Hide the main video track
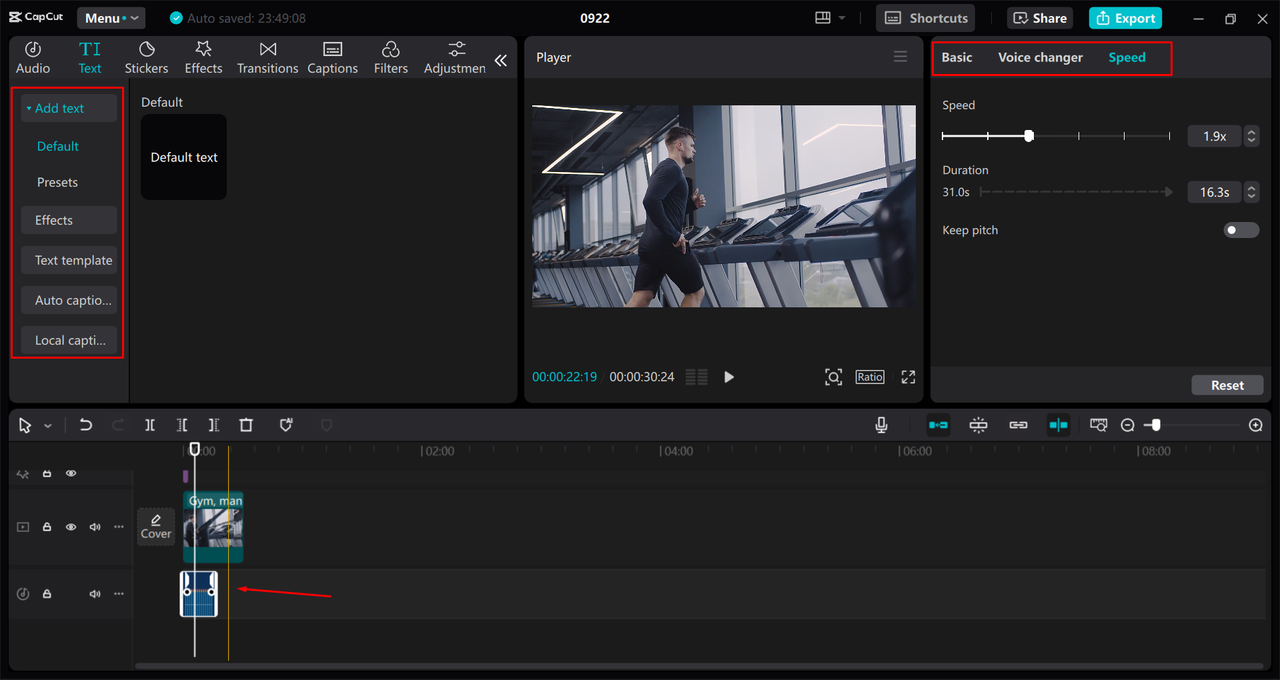Viewport: 1280px width, 680px height. 71,527
